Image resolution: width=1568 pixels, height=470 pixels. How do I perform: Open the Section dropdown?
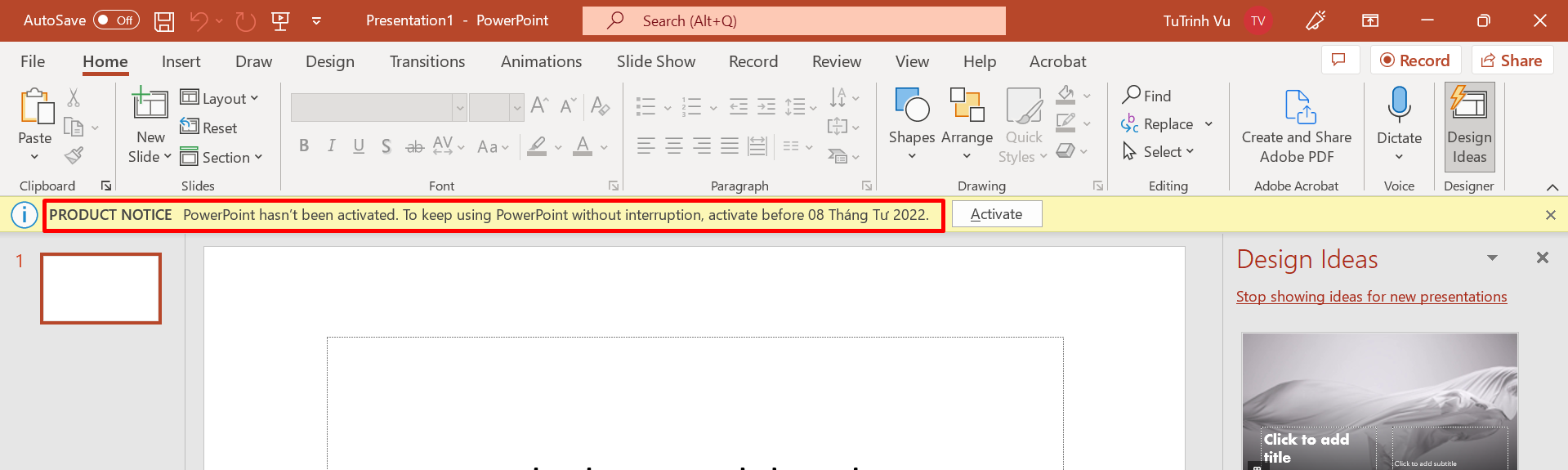(x=221, y=157)
